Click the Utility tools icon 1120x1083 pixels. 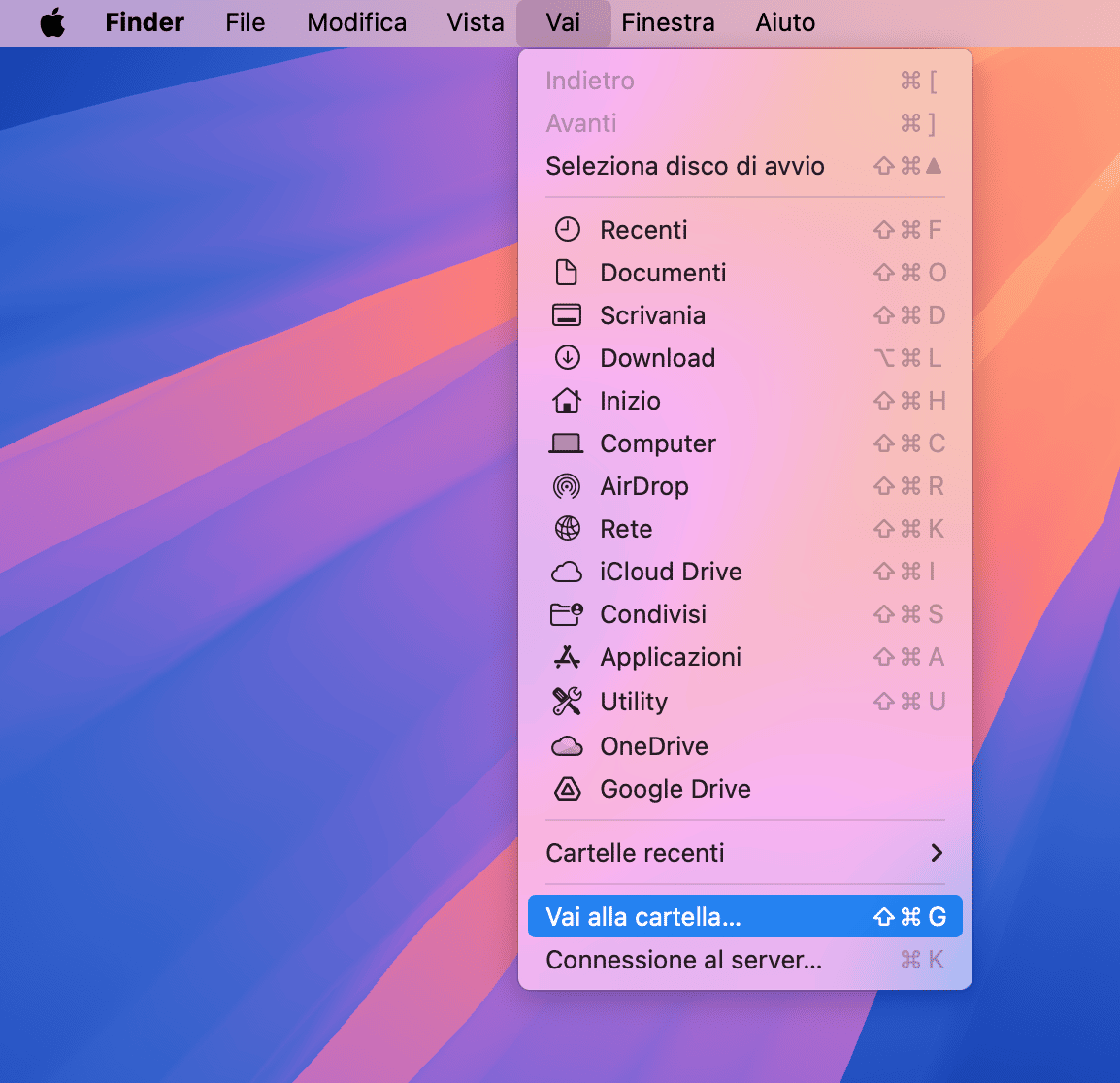click(x=567, y=702)
